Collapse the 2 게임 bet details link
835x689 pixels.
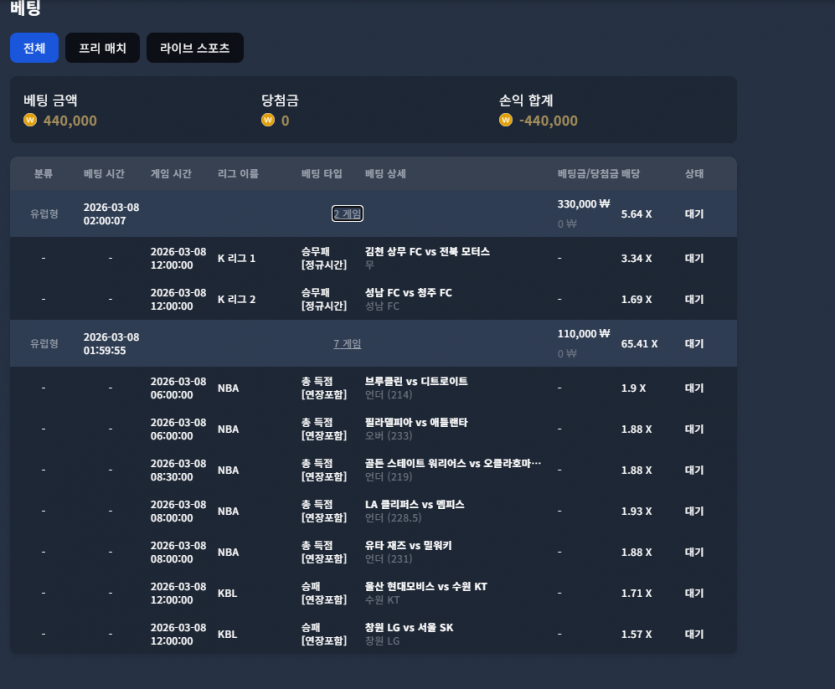[347, 214]
